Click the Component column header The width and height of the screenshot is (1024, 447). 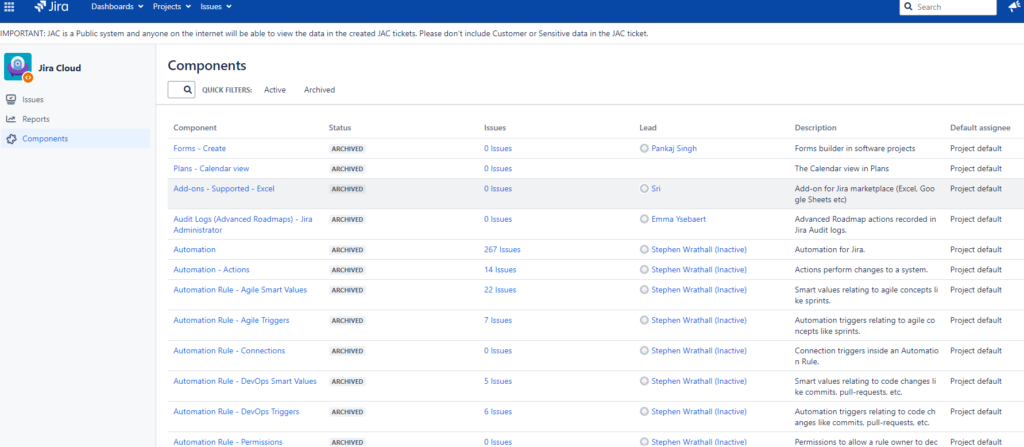tap(195, 127)
